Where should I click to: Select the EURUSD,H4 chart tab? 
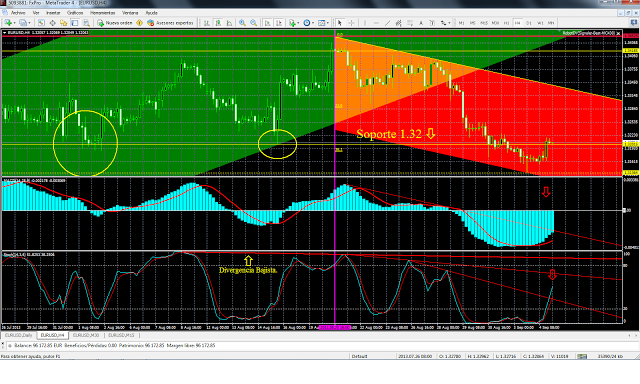[x=52, y=335]
